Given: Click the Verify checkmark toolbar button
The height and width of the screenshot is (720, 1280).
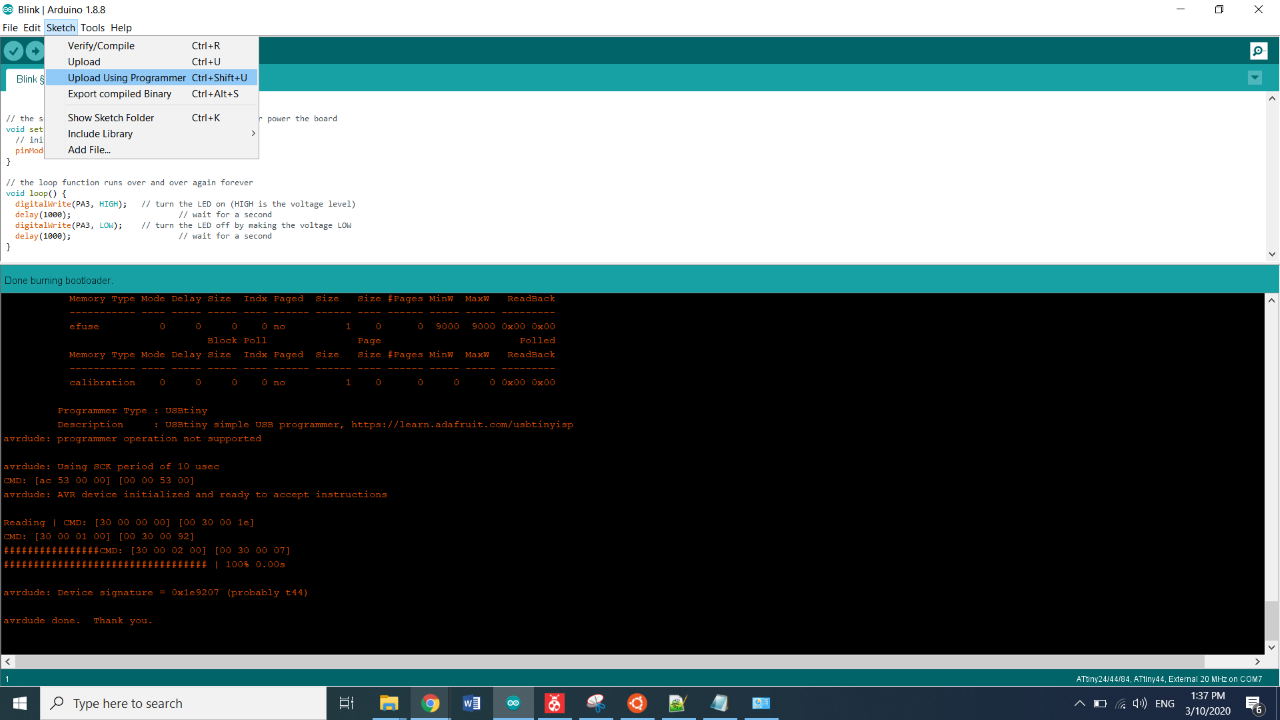Looking at the screenshot, I should click(x=13, y=51).
